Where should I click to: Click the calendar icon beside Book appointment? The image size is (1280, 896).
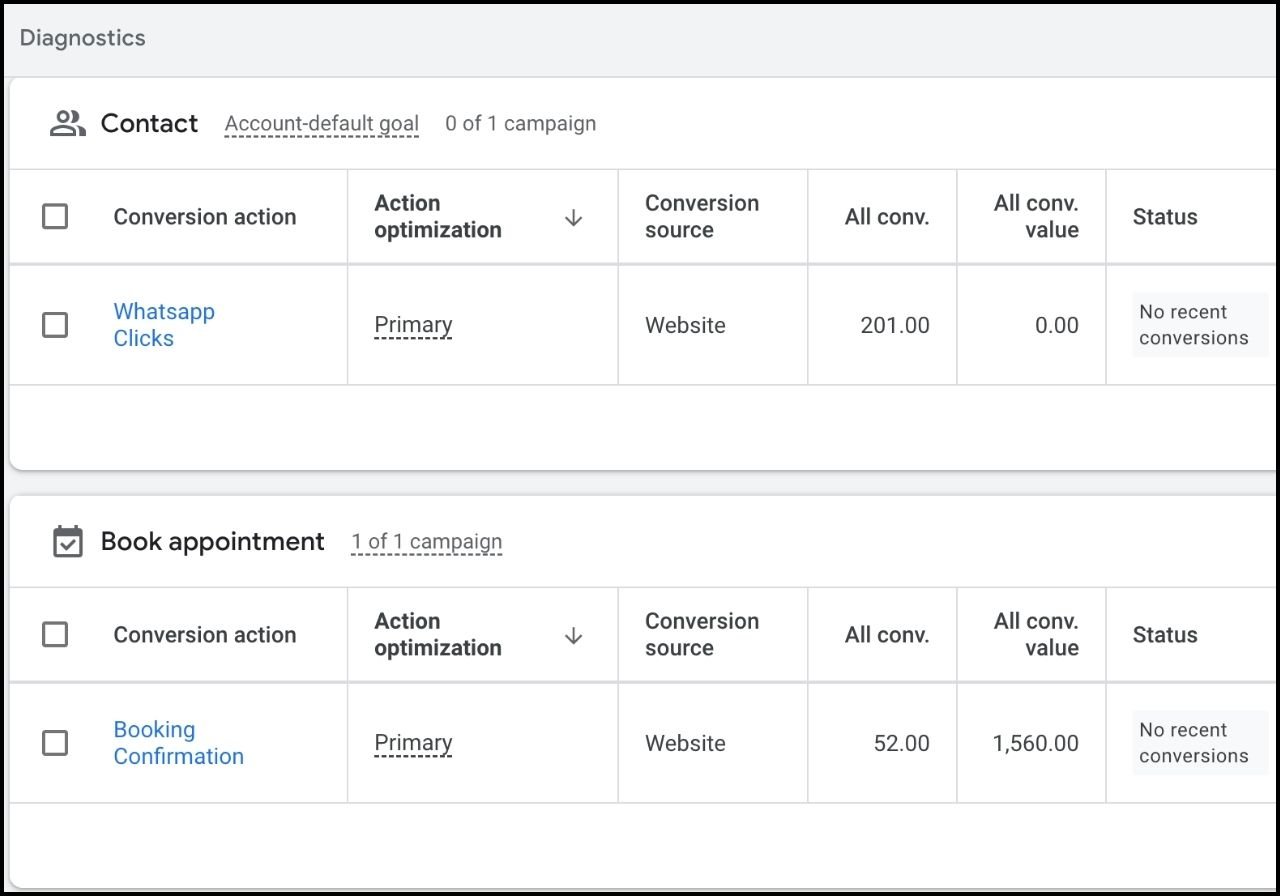(x=67, y=542)
